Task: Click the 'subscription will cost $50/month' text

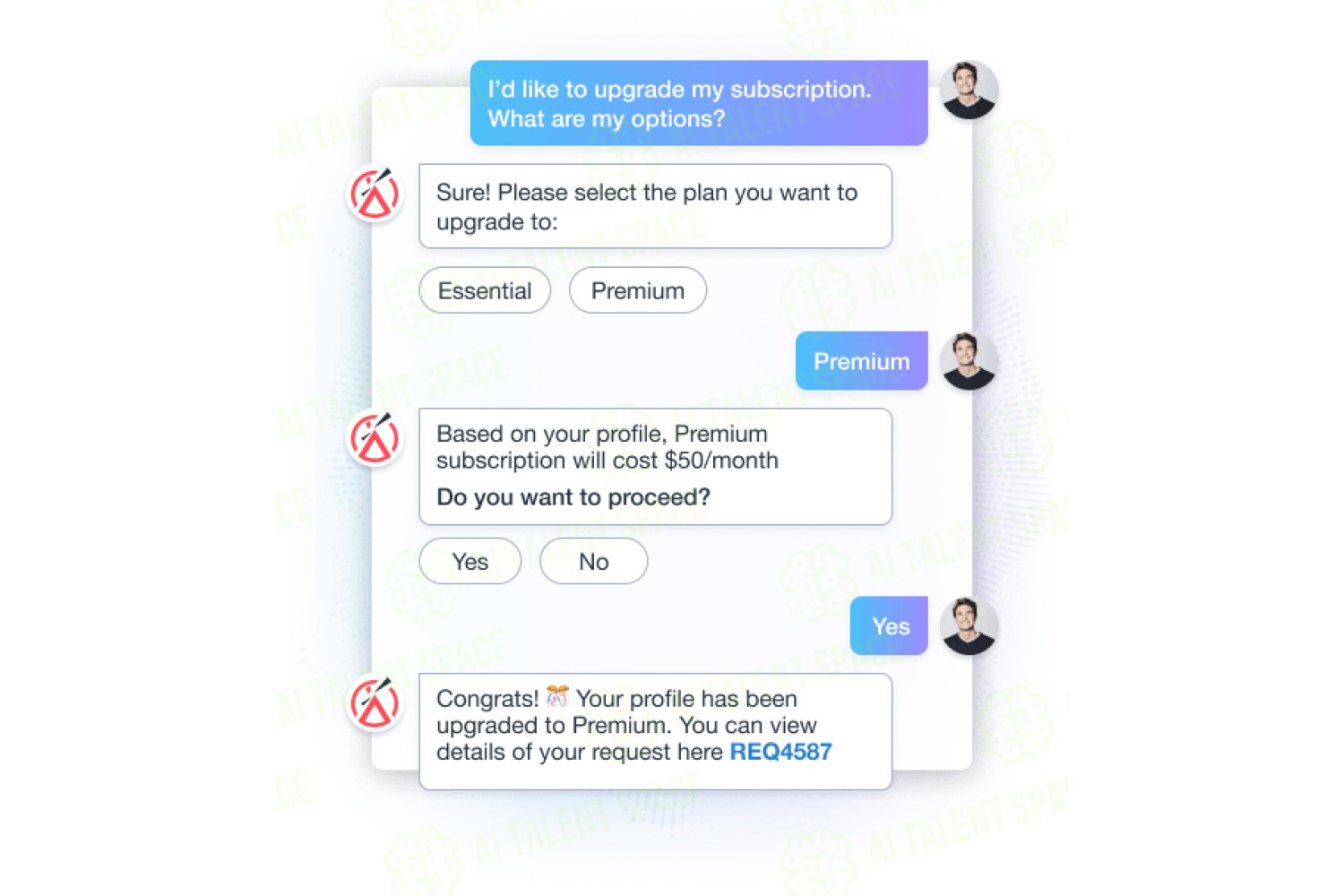Action: pos(607,461)
